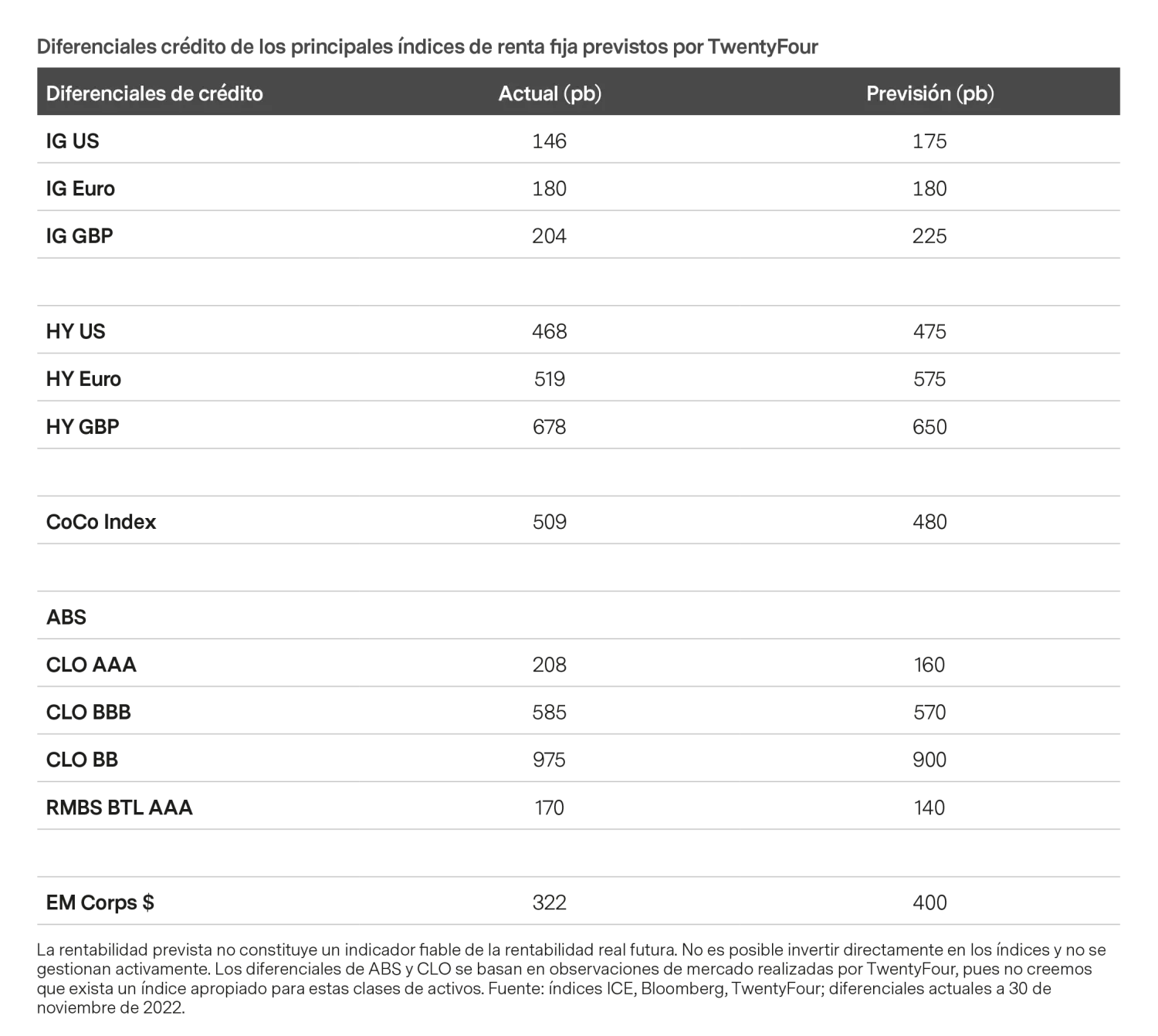Click the table title mentioning TwentyFour
The image size is (1158, 1036).
[428, 47]
